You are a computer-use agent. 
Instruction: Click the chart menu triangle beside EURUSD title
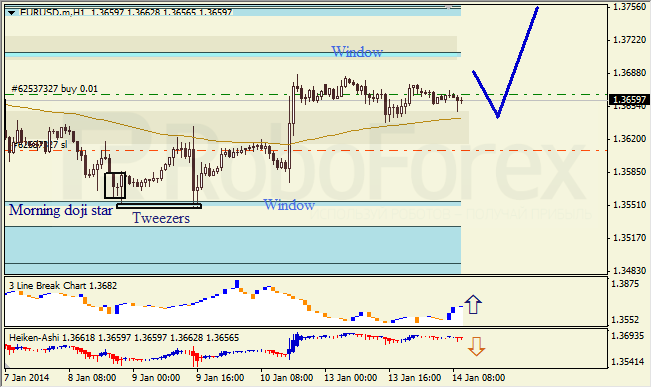coord(12,13)
